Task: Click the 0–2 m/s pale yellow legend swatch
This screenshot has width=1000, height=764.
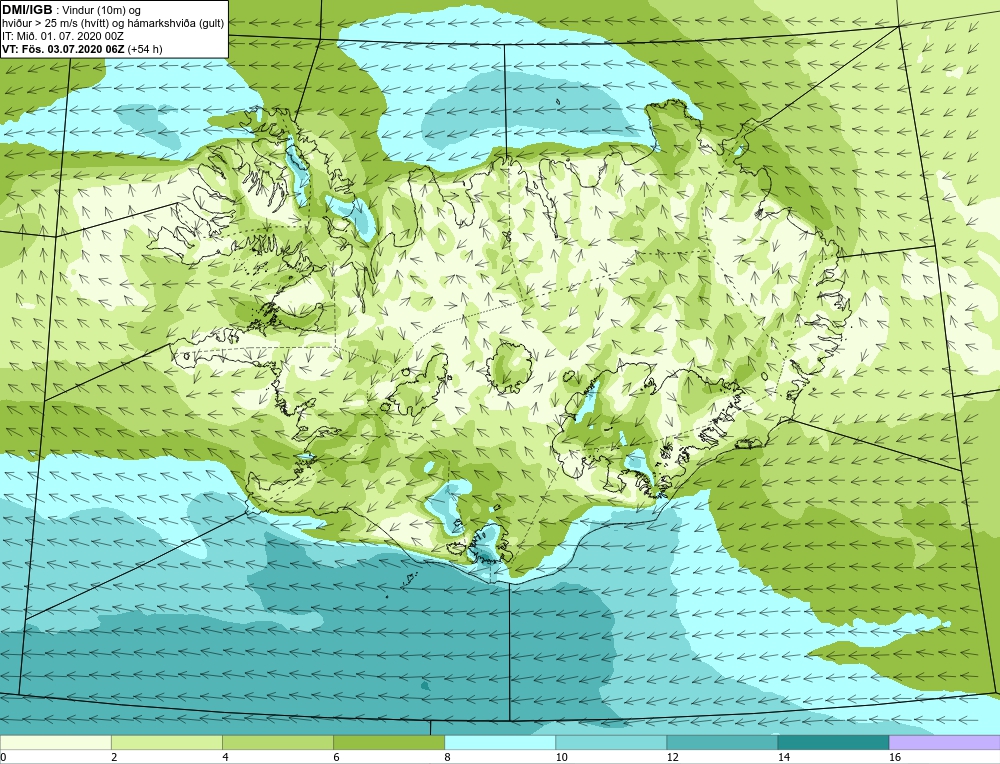Action: point(55,742)
